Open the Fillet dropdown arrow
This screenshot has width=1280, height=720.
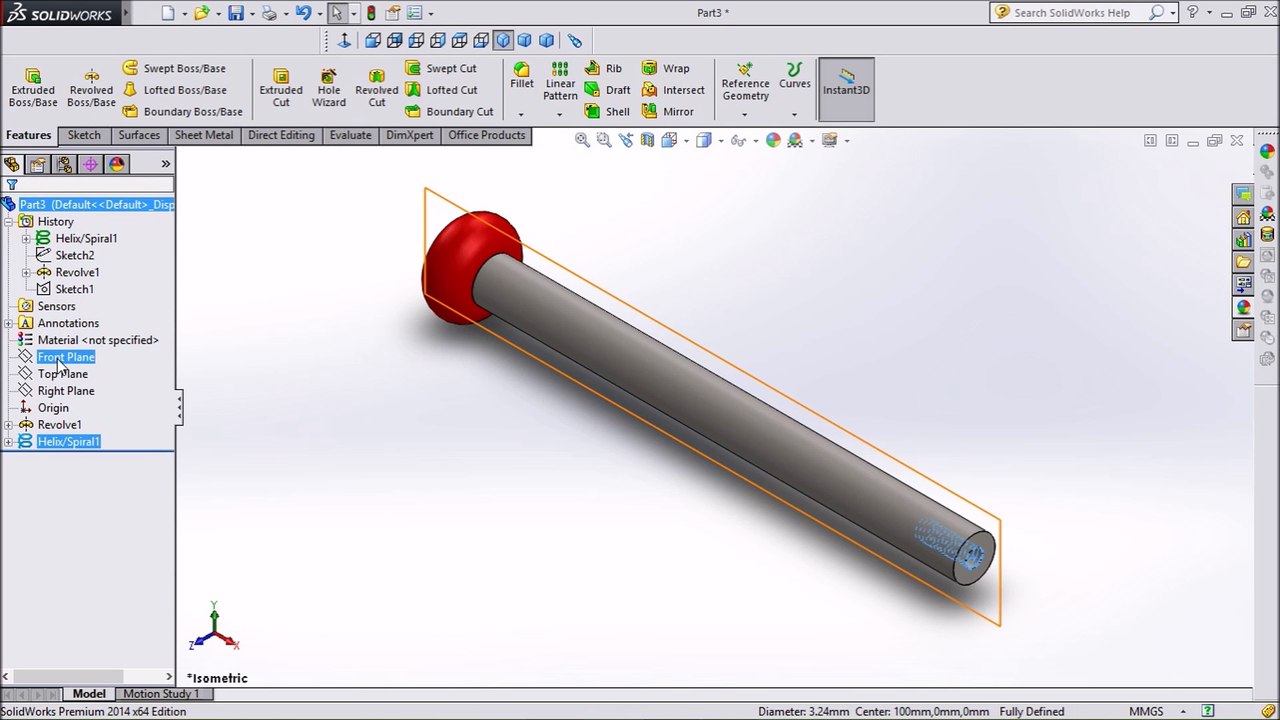click(520, 113)
